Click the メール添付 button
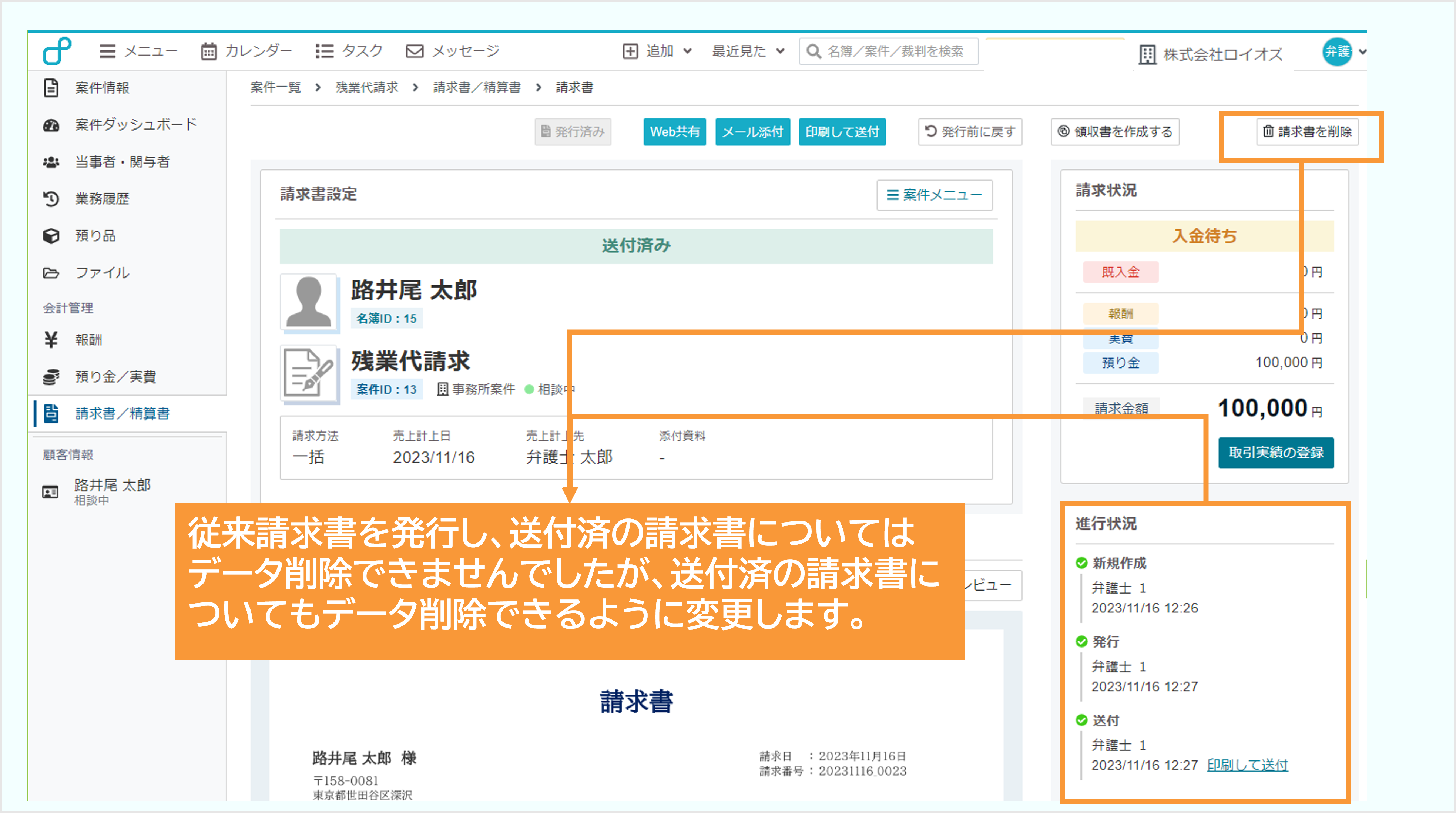 coord(752,132)
